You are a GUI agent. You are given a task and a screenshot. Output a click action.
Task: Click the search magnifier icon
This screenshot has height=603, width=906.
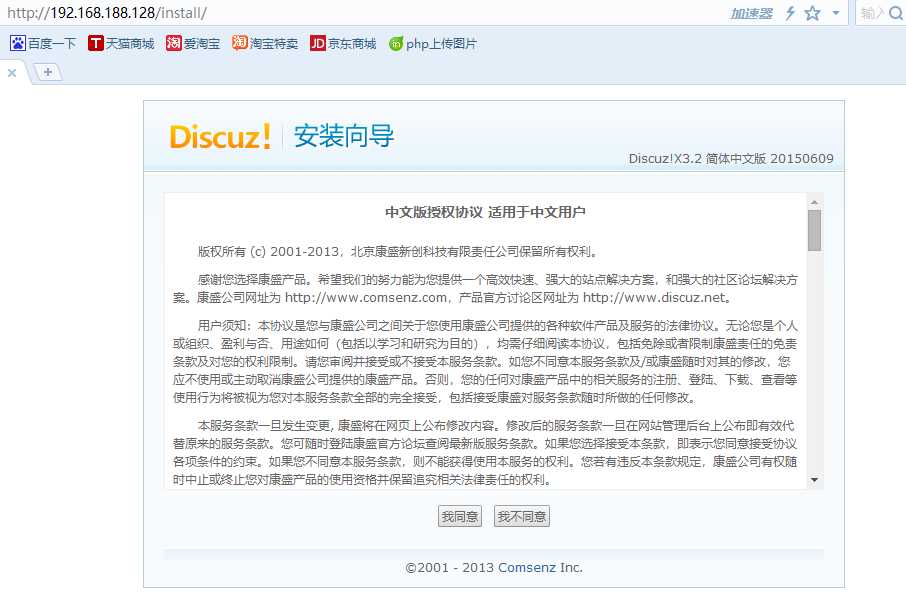896,13
